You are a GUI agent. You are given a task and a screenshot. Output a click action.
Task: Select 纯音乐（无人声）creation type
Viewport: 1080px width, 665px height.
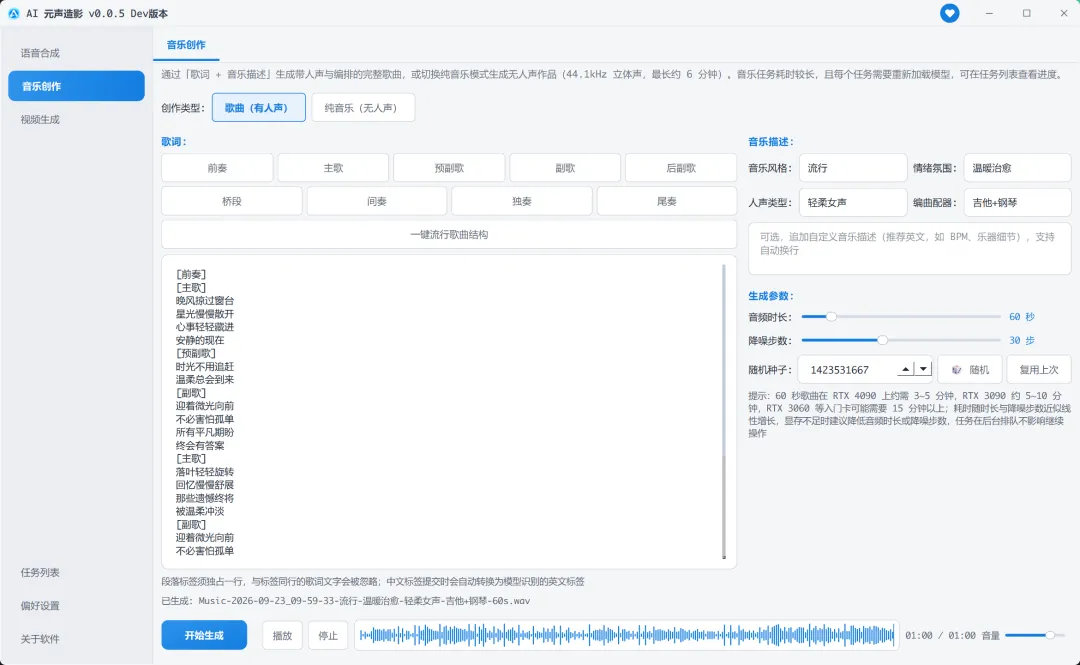tap(363, 108)
